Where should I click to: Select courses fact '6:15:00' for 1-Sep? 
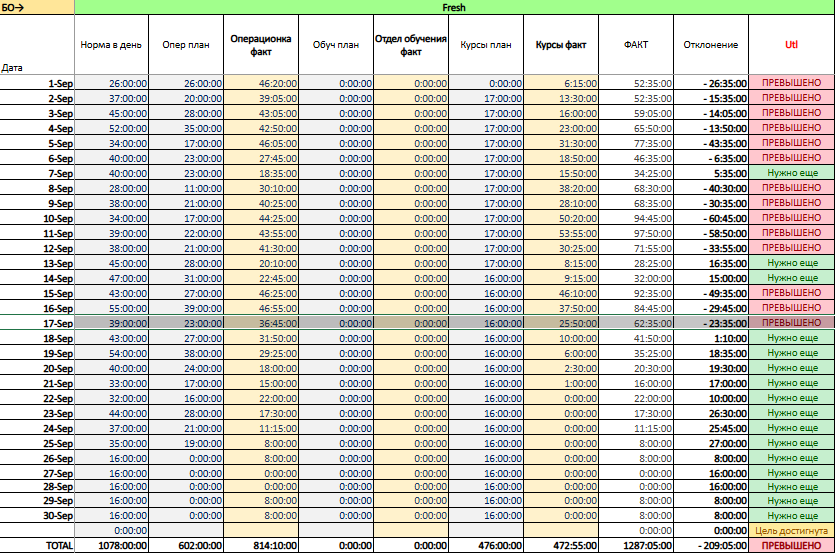tap(561, 83)
